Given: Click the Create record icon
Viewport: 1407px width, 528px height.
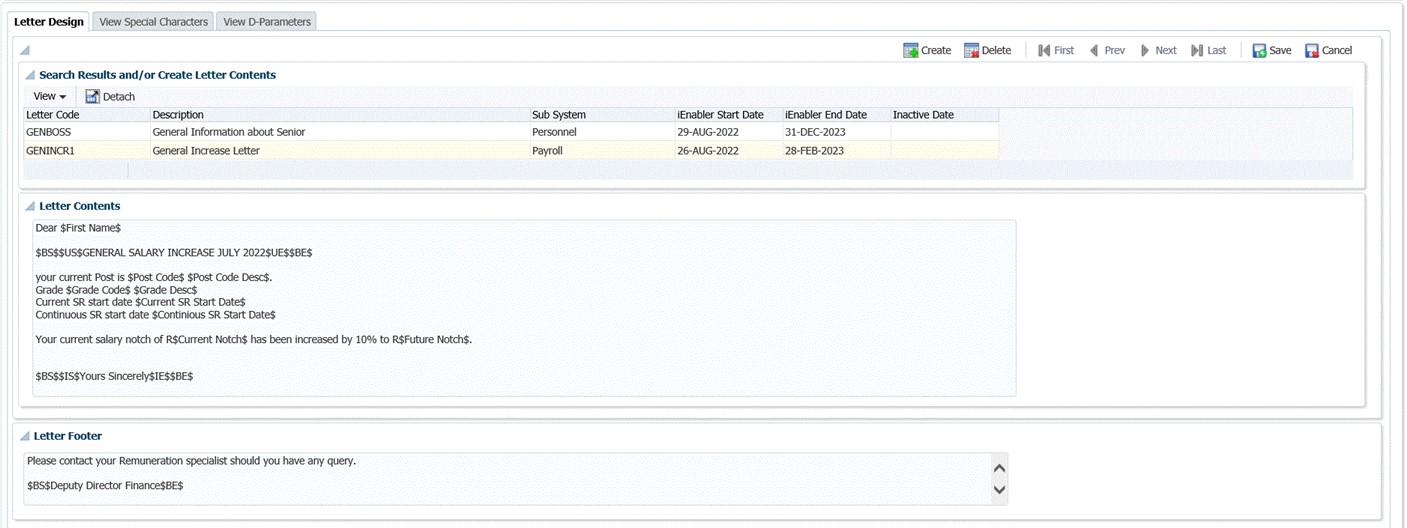Looking at the screenshot, I should [x=911, y=51].
